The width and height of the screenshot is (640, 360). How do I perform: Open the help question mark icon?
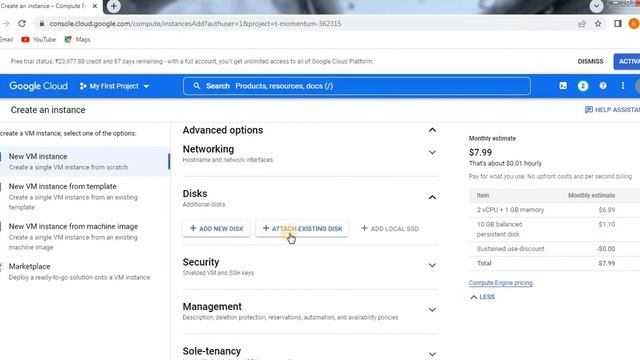point(602,86)
